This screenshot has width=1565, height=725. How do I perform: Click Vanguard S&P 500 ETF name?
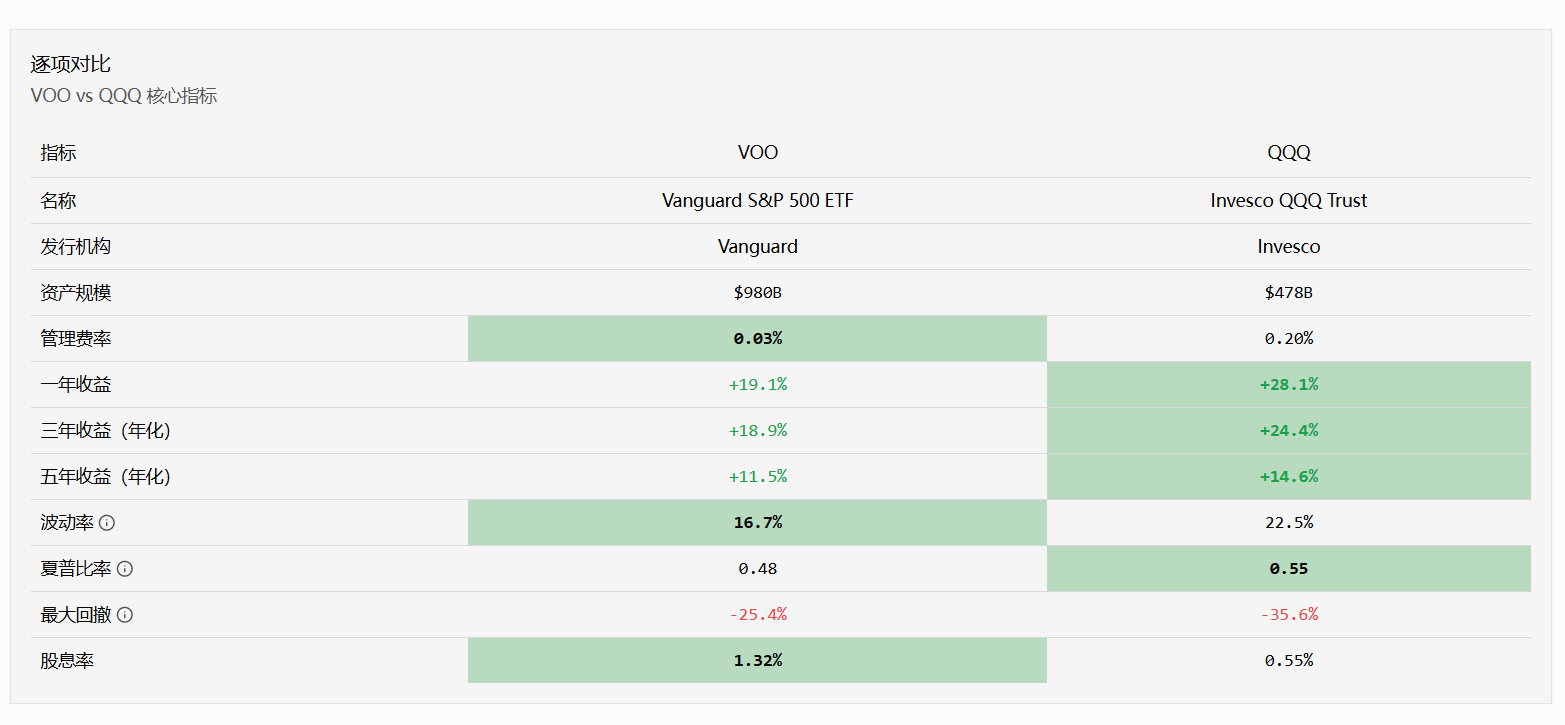coord(758,201)
